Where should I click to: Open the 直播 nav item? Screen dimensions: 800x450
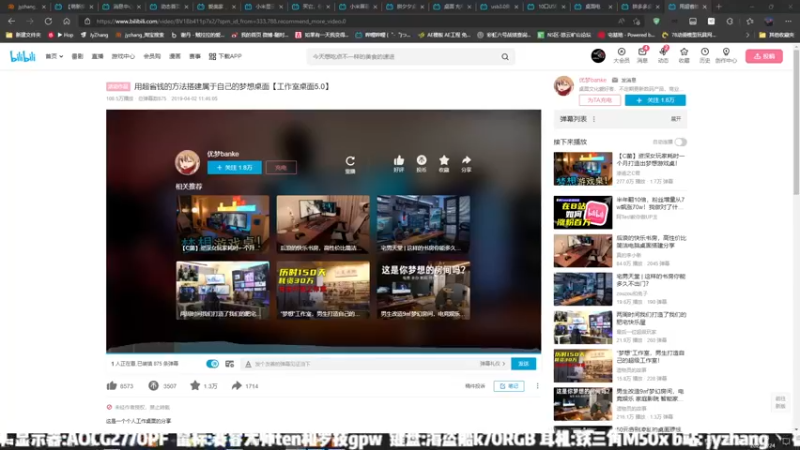click(x=97, y=56)
